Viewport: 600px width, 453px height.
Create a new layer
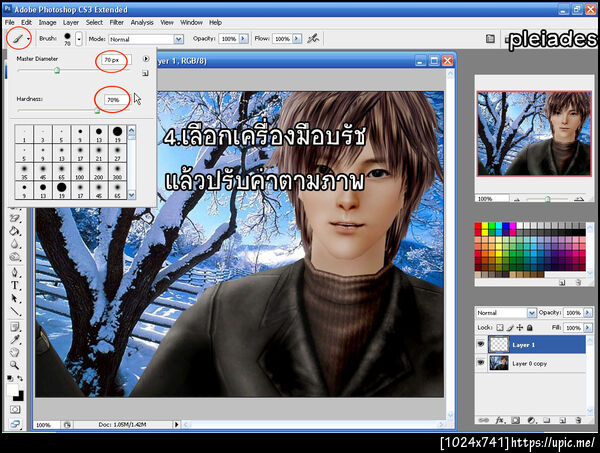[562, 420]
